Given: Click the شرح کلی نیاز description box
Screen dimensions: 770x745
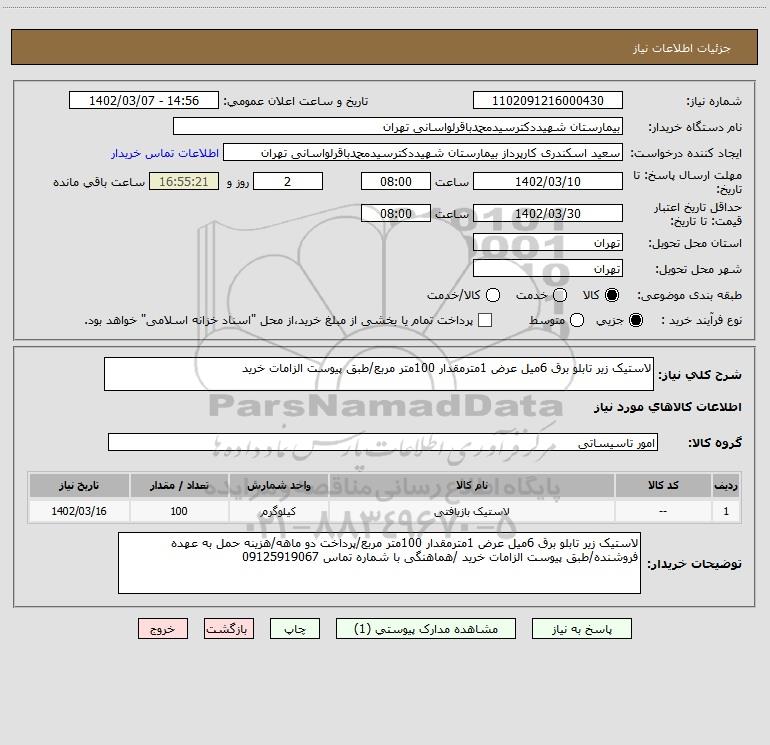Looking at the screenshot, I should 379,374.
